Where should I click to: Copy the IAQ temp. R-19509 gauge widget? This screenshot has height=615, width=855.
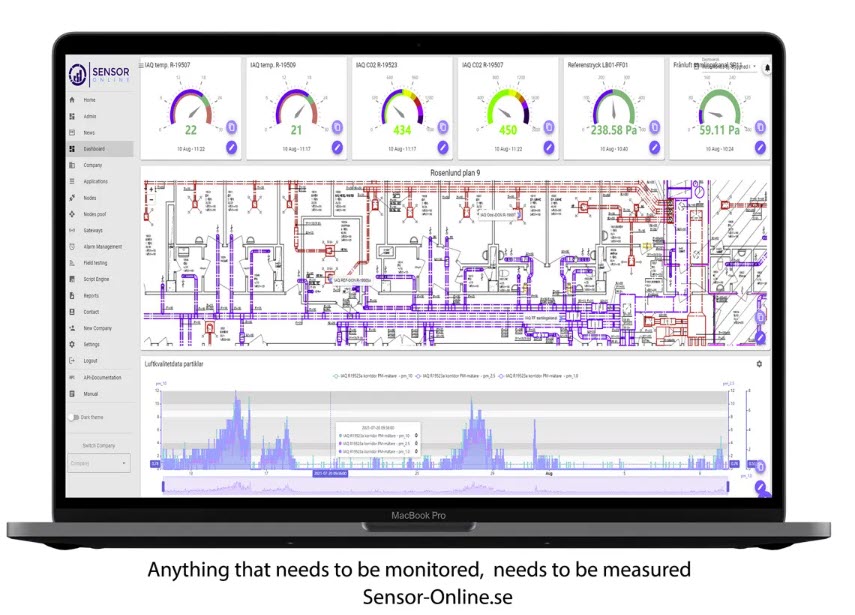(337, 127)
